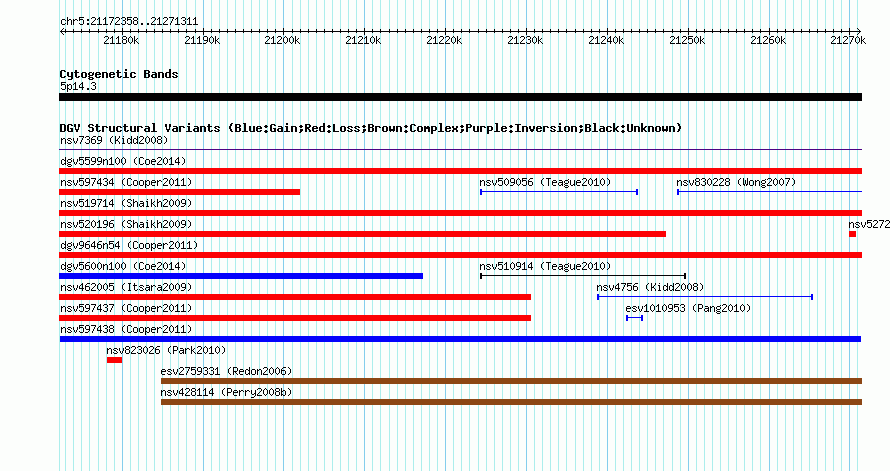Click the 5p14.3 band label
The image size is (890, 471).
point(78,86)
